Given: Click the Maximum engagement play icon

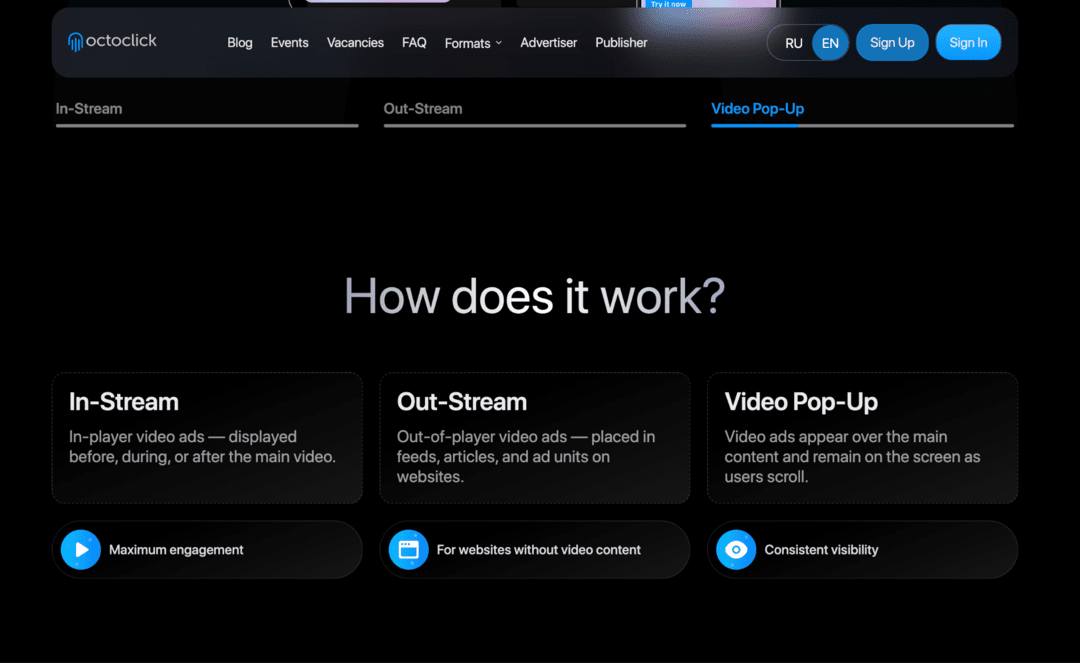Looking at the screenshot, I should (x=81, y=549).
